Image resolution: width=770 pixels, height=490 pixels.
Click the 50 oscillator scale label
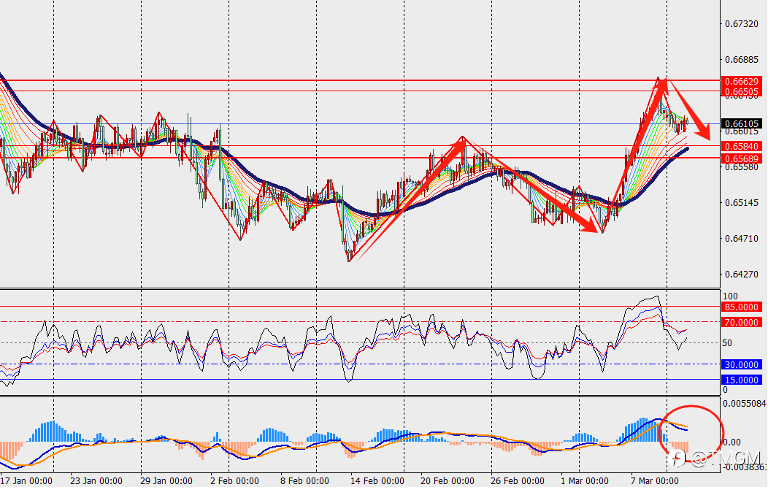click(x=728, y=343)
